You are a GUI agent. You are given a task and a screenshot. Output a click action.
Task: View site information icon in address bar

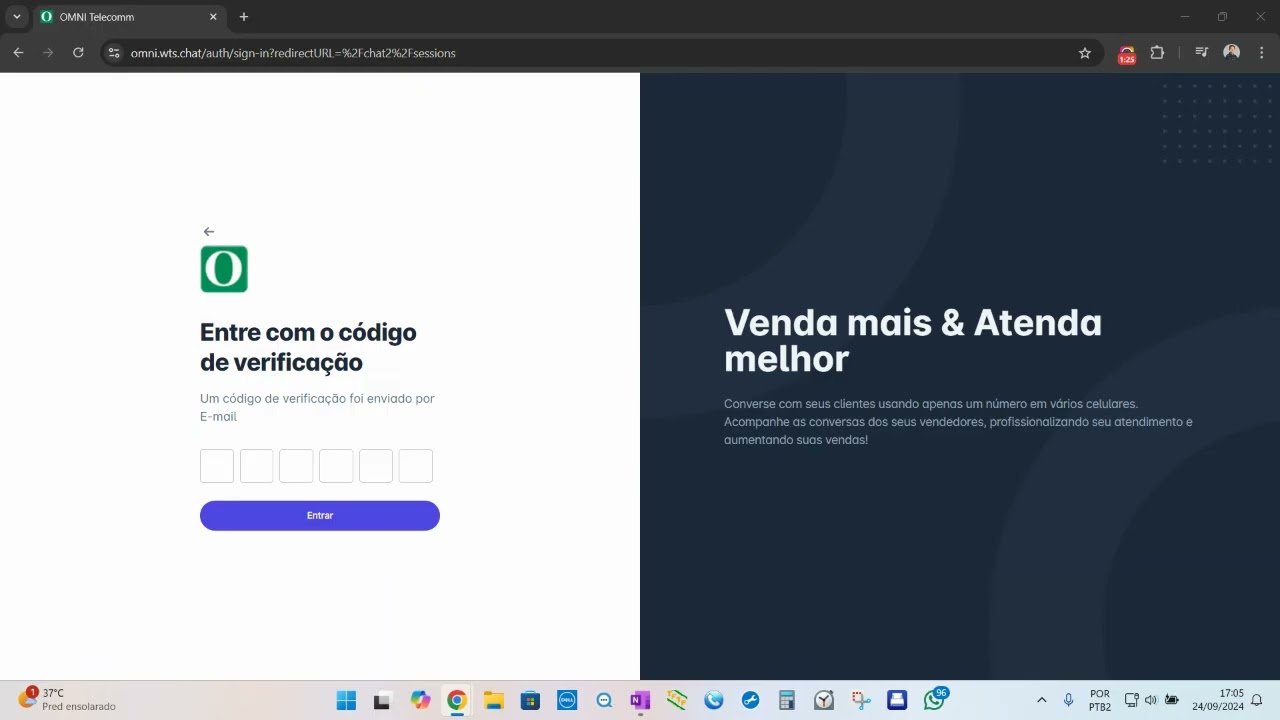pyautogui.click(x=114, y=53)
